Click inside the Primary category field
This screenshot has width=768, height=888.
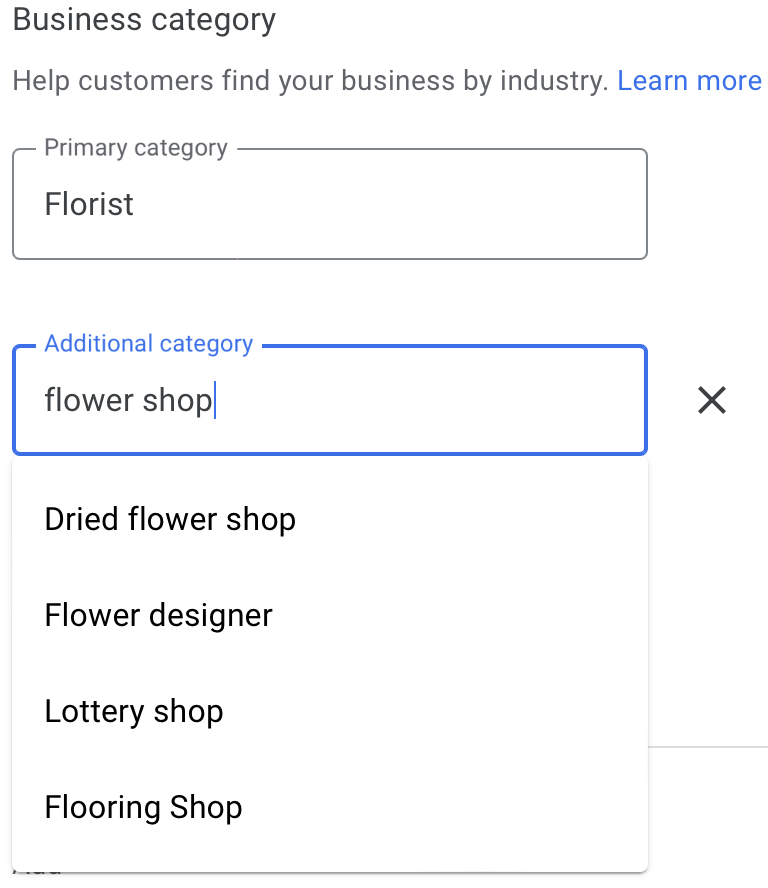click(330, 204)
